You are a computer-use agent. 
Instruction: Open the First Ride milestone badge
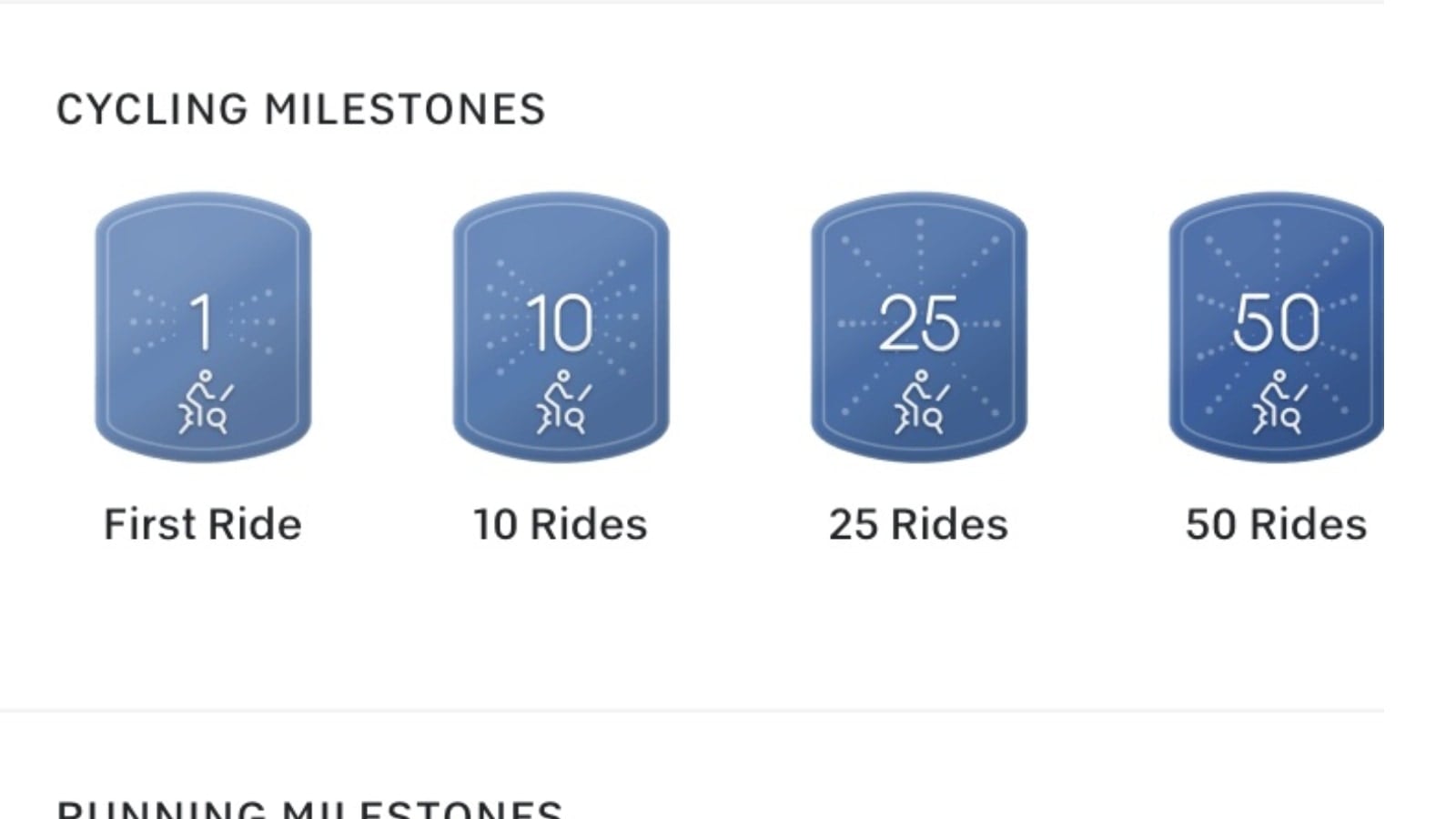(x=203, y=327)
